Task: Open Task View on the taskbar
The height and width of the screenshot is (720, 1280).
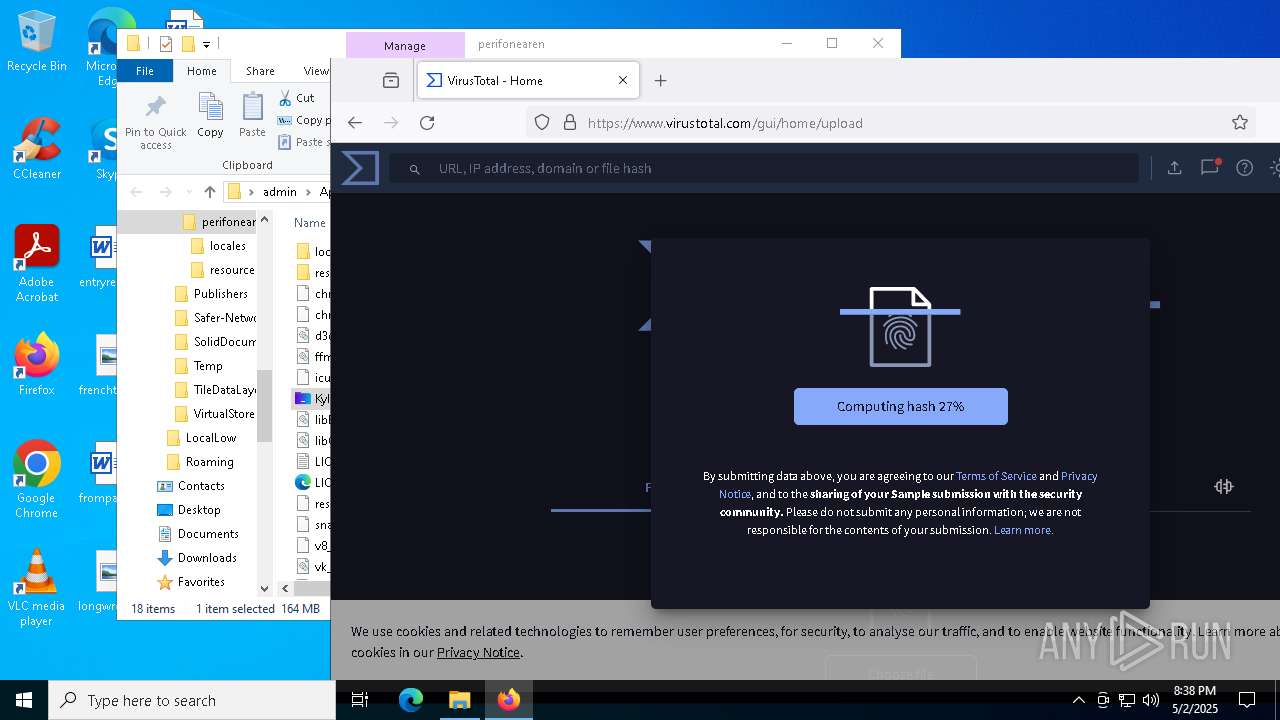Action: point(360,700)
